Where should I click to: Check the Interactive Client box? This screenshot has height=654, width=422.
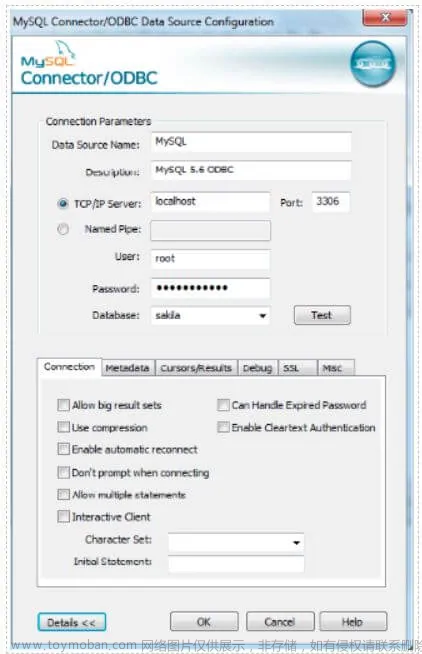(63, 516)
